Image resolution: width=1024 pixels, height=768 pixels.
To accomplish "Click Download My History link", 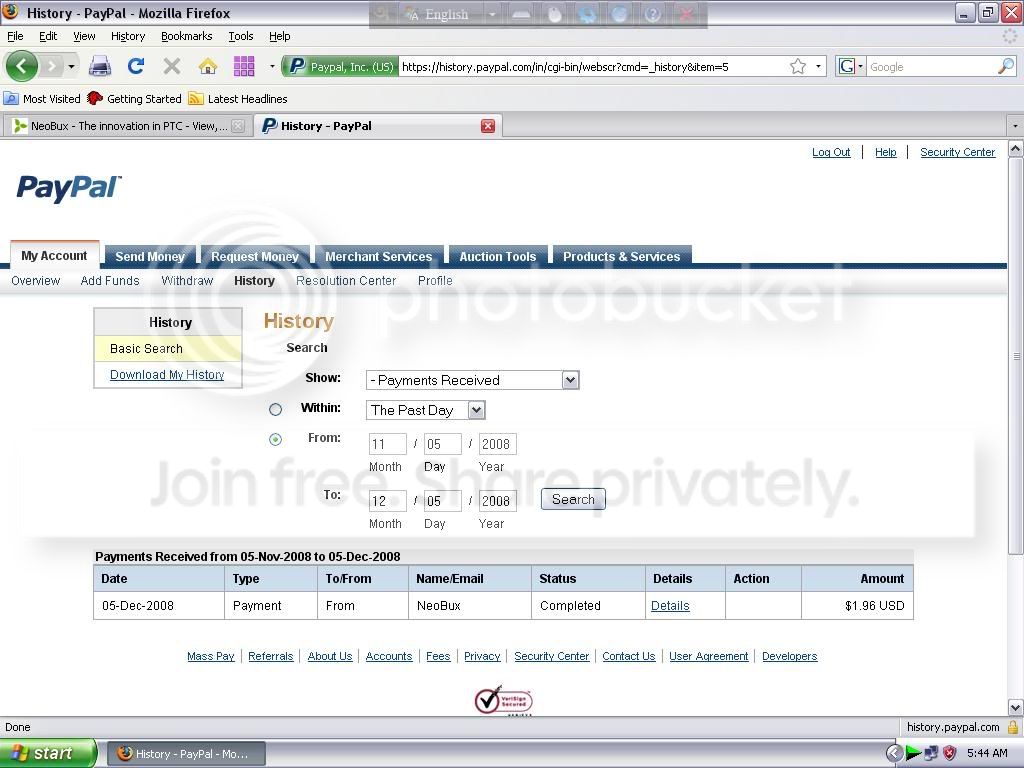I will coord(167,375).
